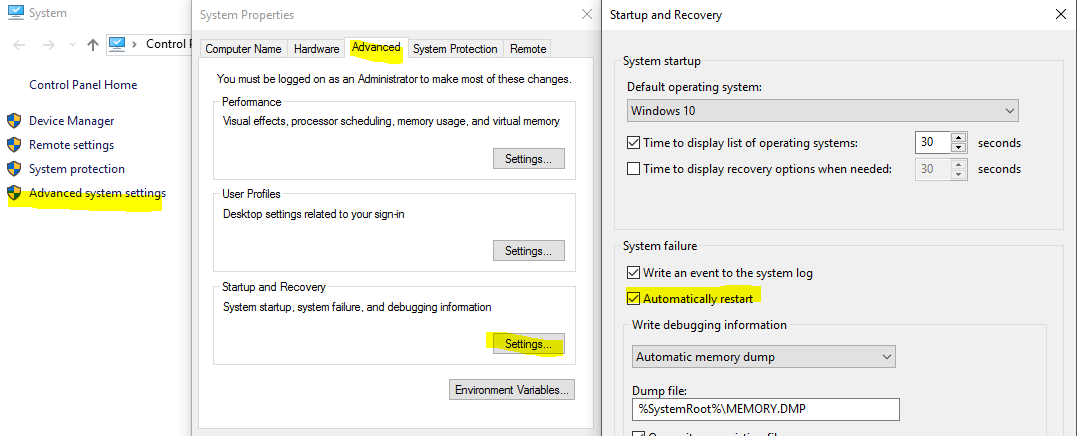Image resolution: width=1077 pixels, height=436 pixels.
Task: Click the shield icon beside Advanced system settings
Action: (14, 193)
